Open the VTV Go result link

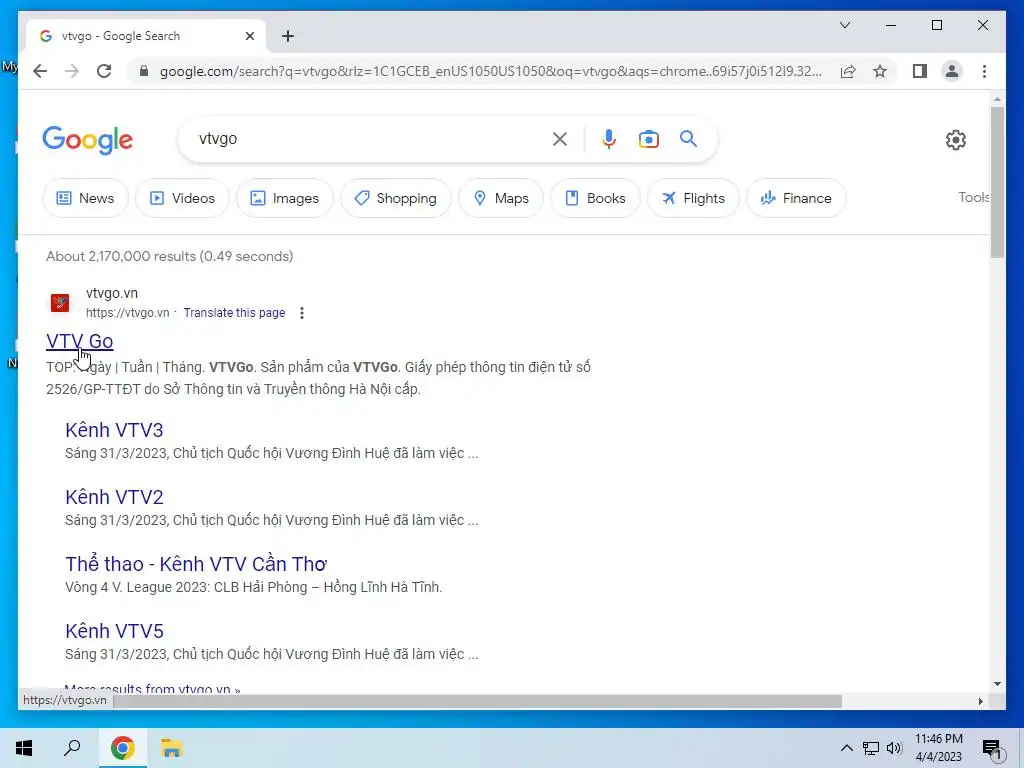click(x=80, y=341)
